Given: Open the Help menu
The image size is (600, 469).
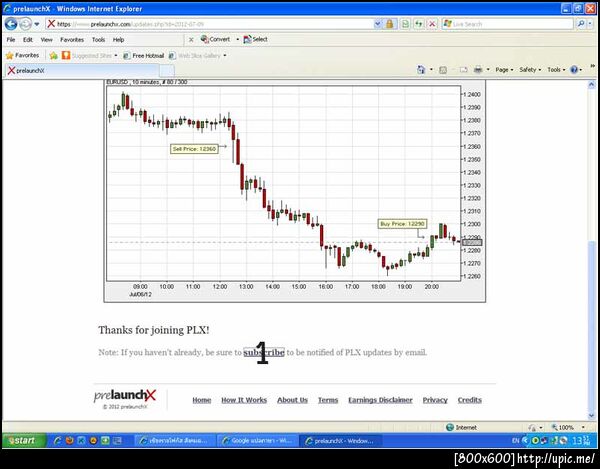Looking at the screenshot, I should coord(119,39).
